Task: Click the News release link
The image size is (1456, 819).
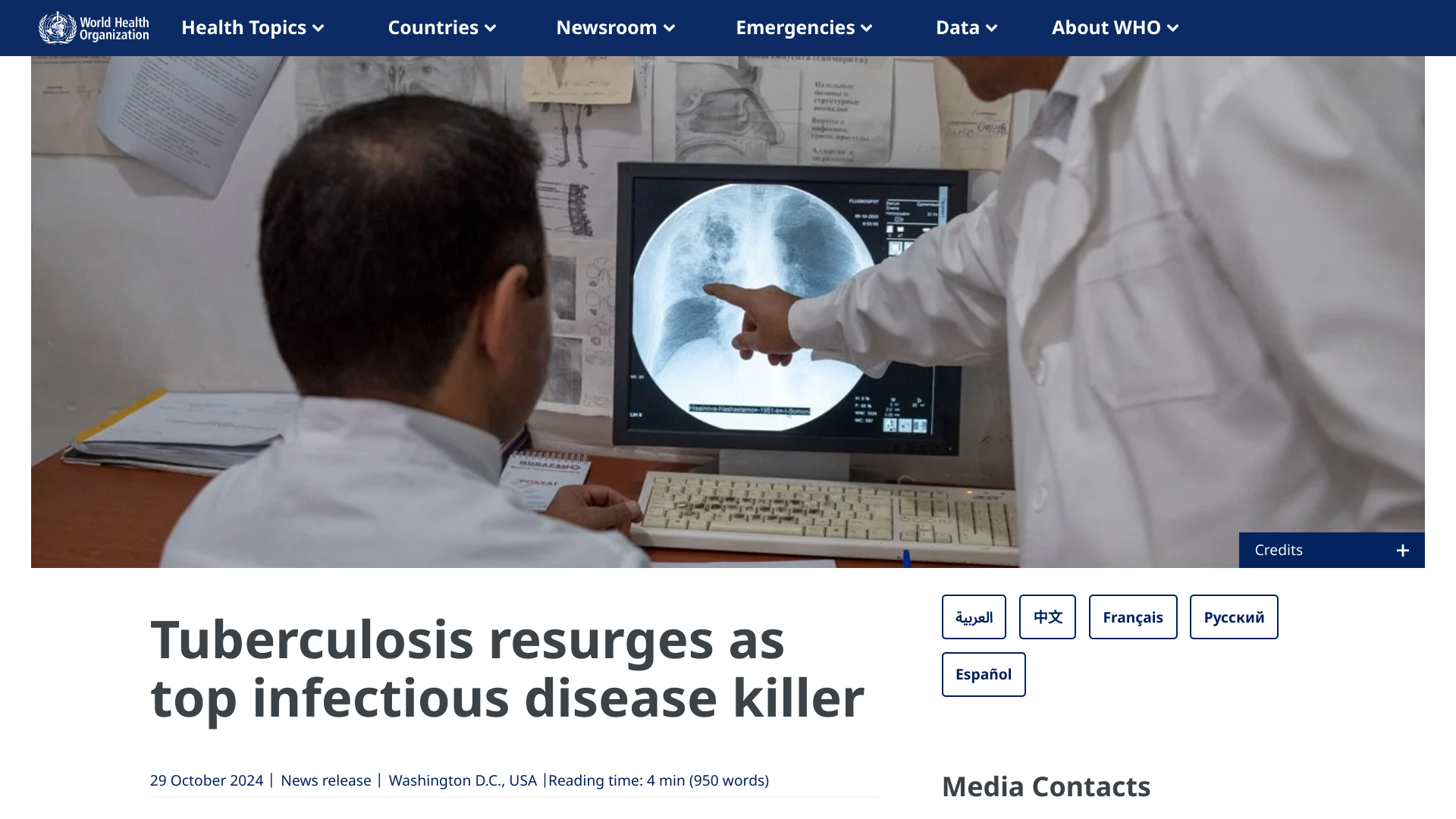Action: (x=326, y=780)
